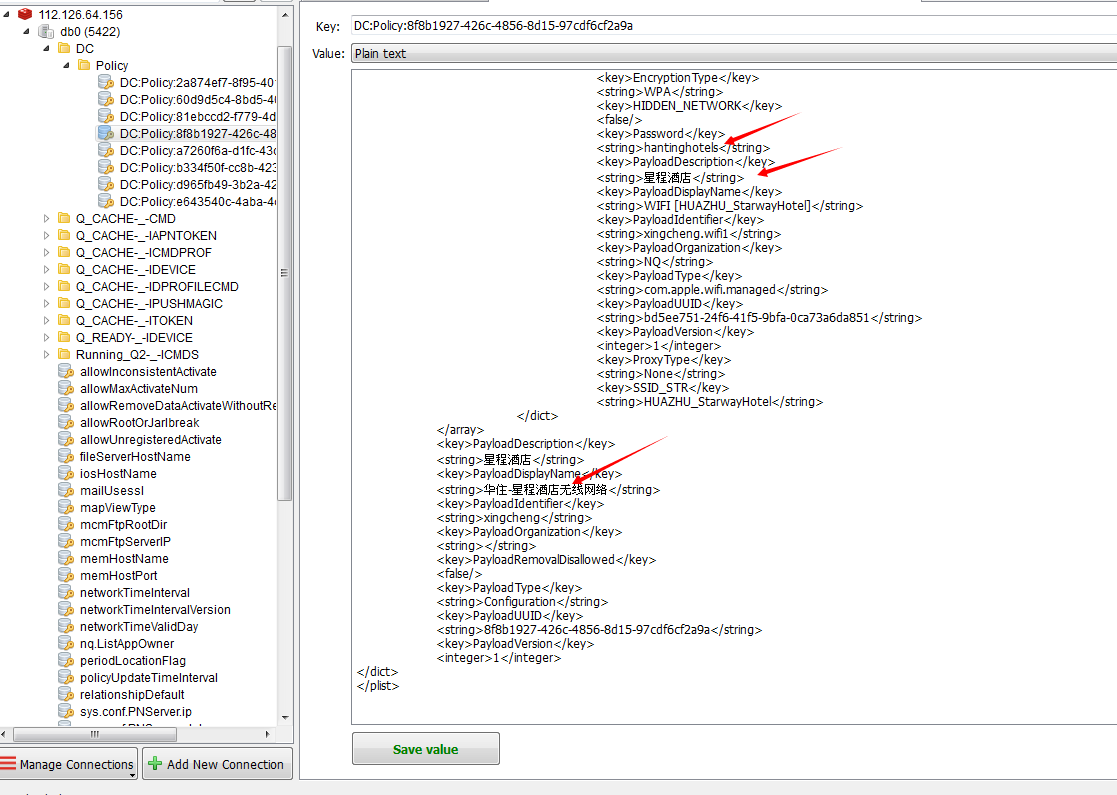Select the iosHostName key

pyautogui.click(x=118, y=474)
